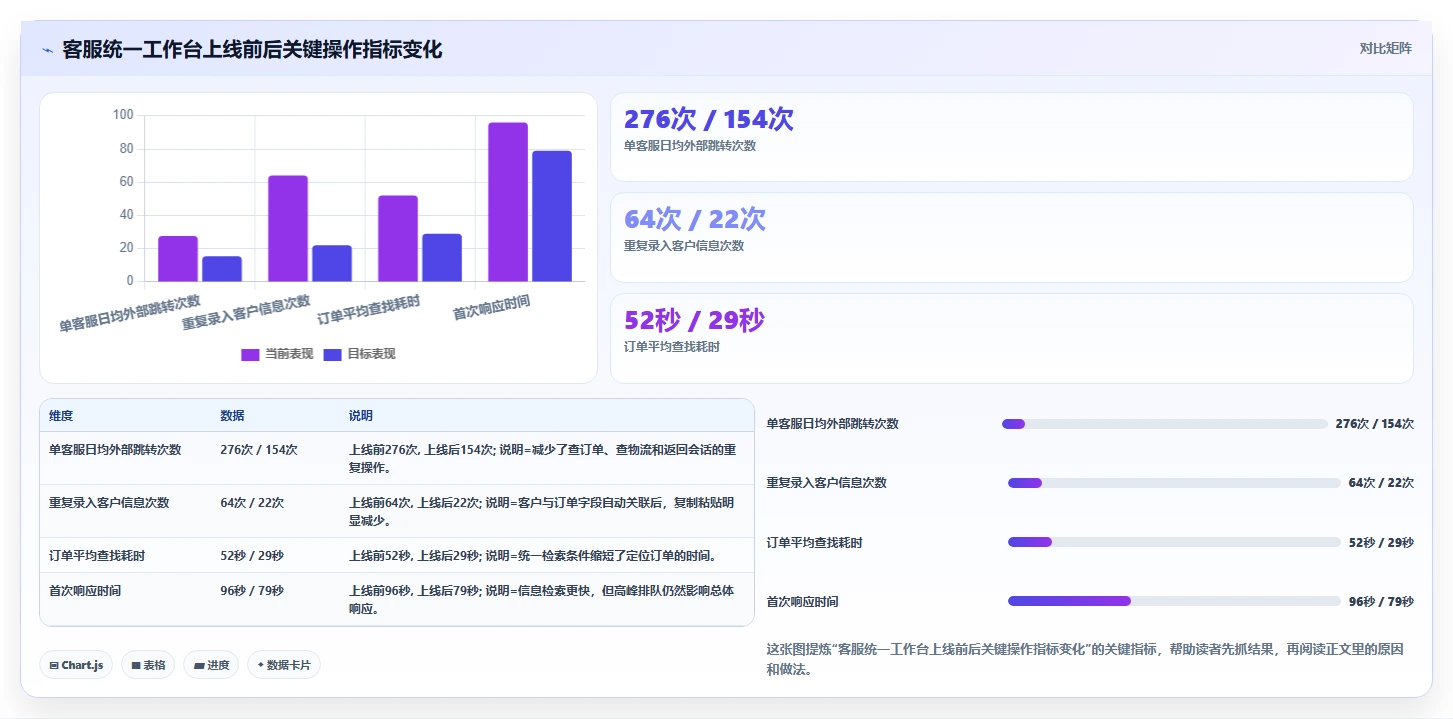
Task: Click the Chart.js tag chip
Action: click(x=76, y=665)
